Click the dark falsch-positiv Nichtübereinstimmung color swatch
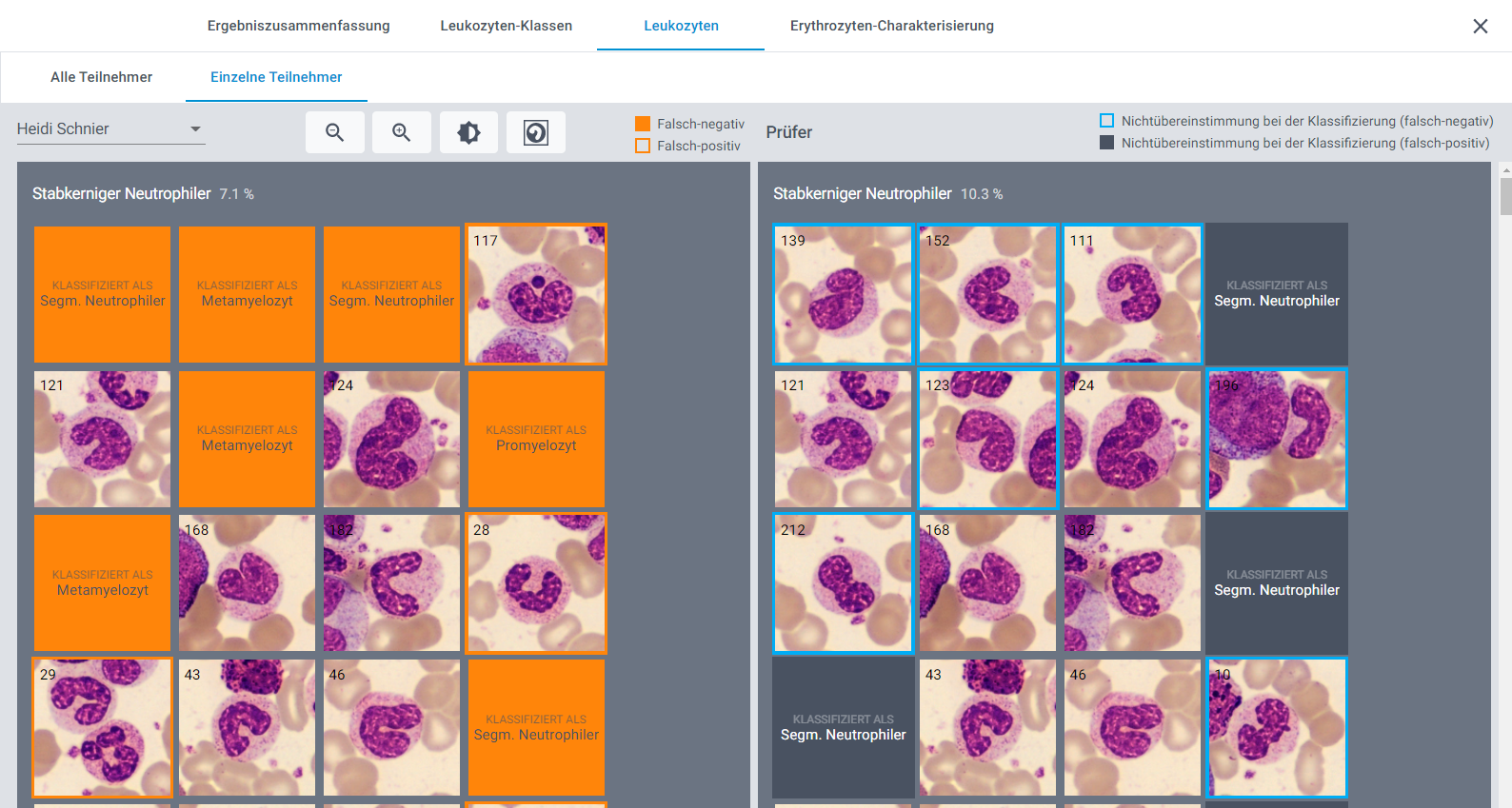 [x=1106, y=143]
